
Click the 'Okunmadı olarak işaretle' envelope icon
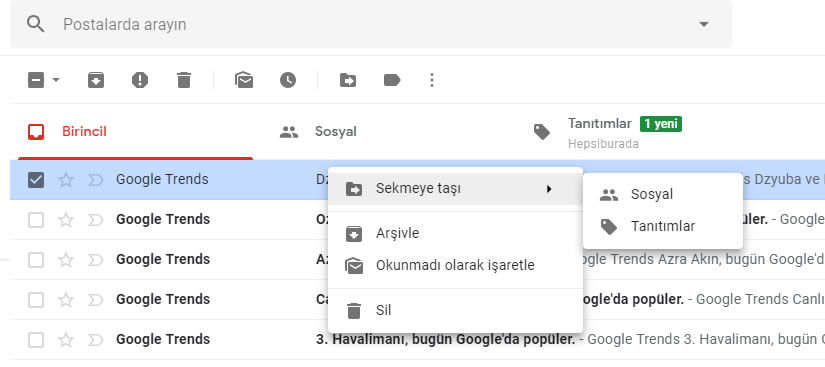tap(354, 266)
